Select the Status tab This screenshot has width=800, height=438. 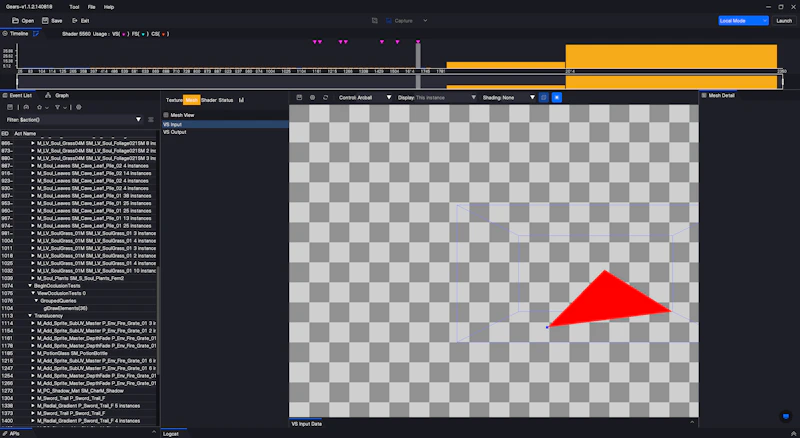point(226,100)
